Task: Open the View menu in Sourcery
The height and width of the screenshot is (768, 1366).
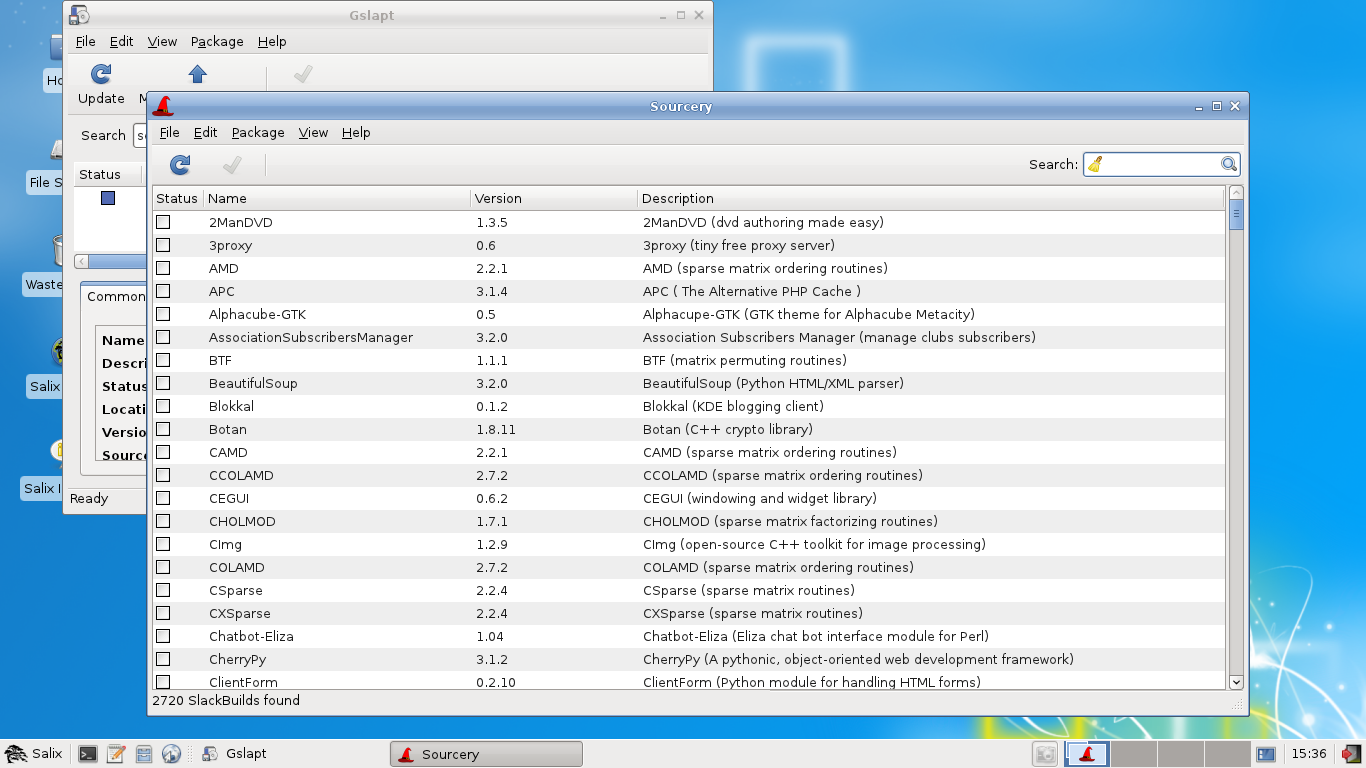Action: (x=313, y=132)
